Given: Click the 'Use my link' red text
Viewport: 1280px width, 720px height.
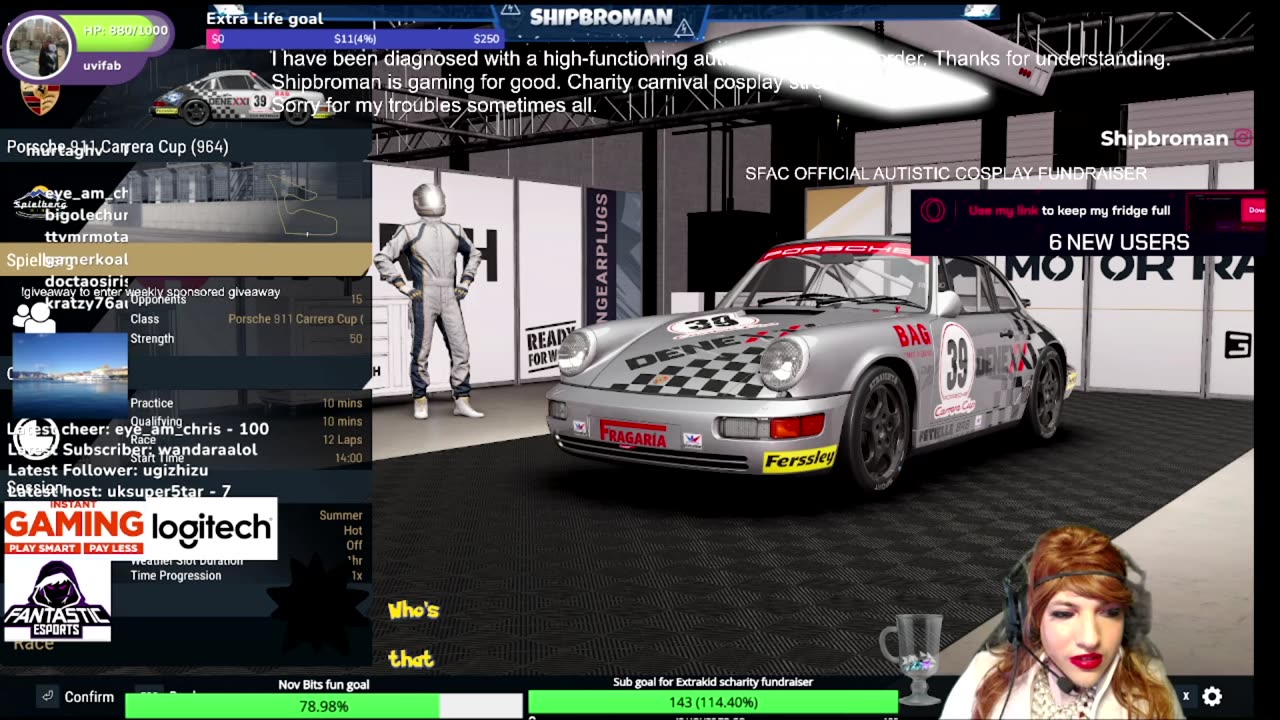Looking at the screenshot, I should 1003,211.
